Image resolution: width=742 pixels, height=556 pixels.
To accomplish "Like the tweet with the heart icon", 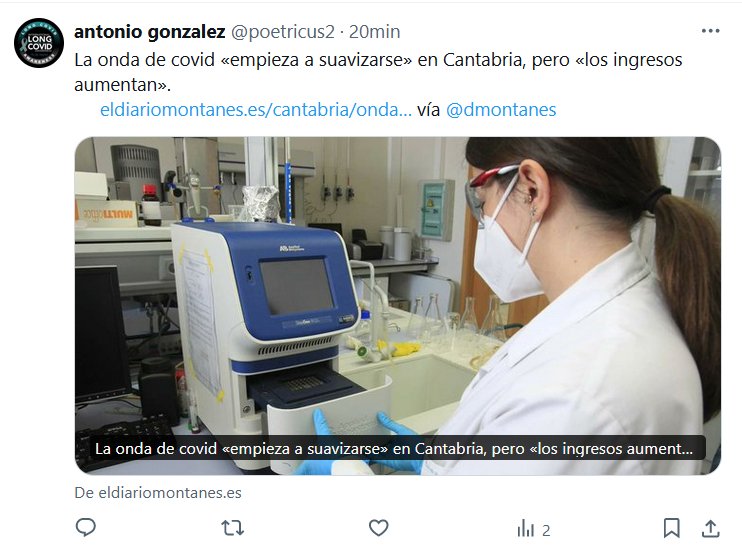I will pos(379,528).
